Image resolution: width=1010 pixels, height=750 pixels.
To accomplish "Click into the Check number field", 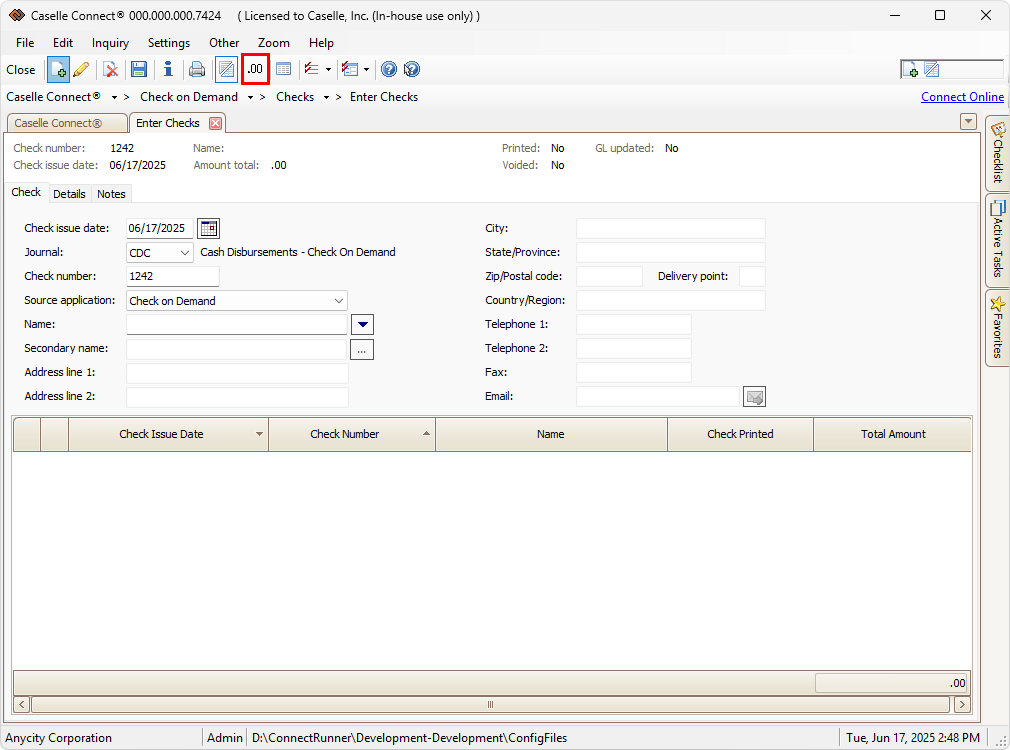I will 172,277.
